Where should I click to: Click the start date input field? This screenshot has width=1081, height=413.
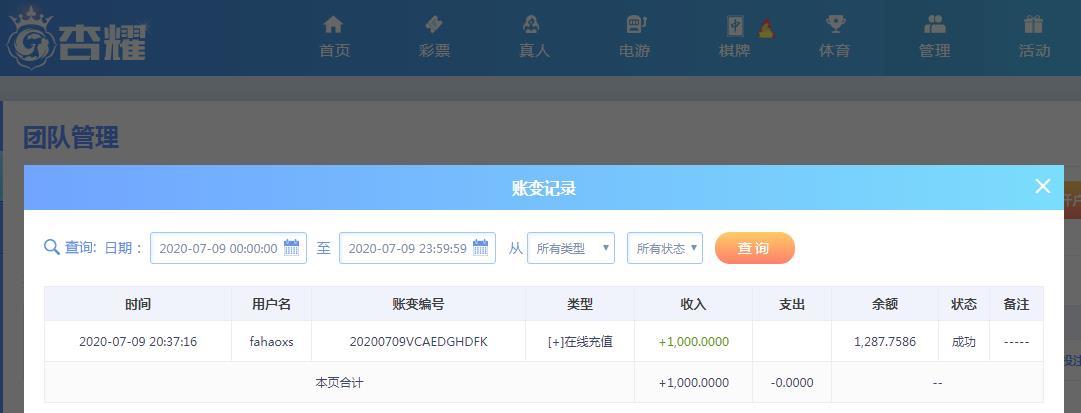click(x=217, y=248)
